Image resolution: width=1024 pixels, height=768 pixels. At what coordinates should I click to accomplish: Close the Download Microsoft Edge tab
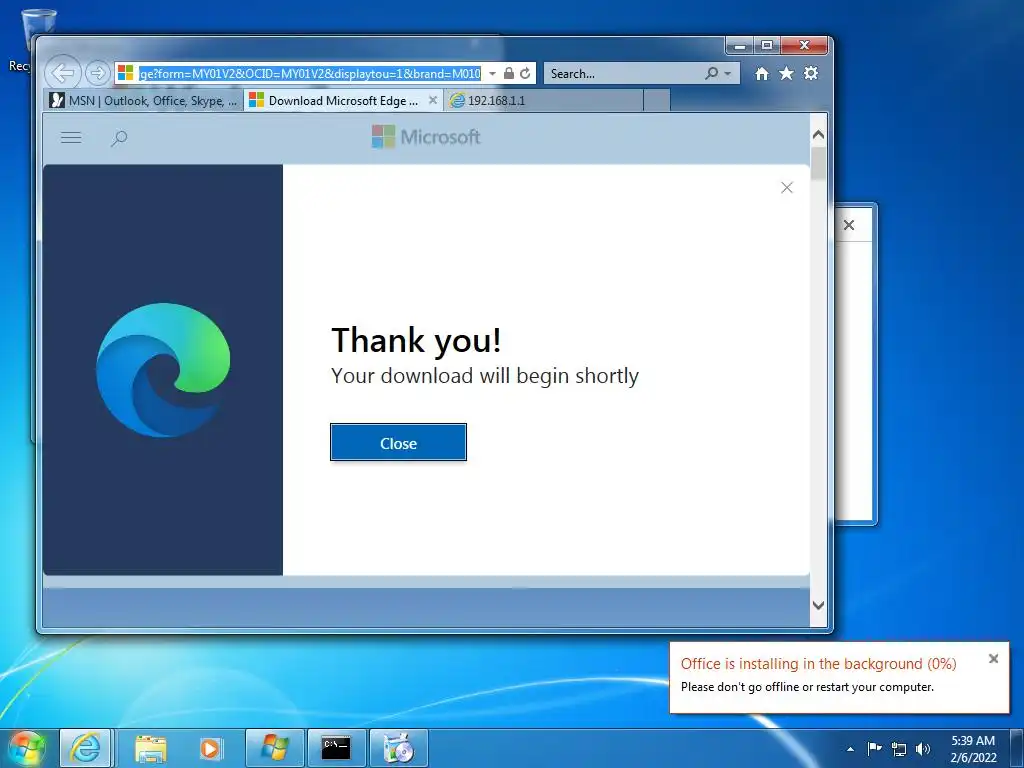[x=432, y=101]
